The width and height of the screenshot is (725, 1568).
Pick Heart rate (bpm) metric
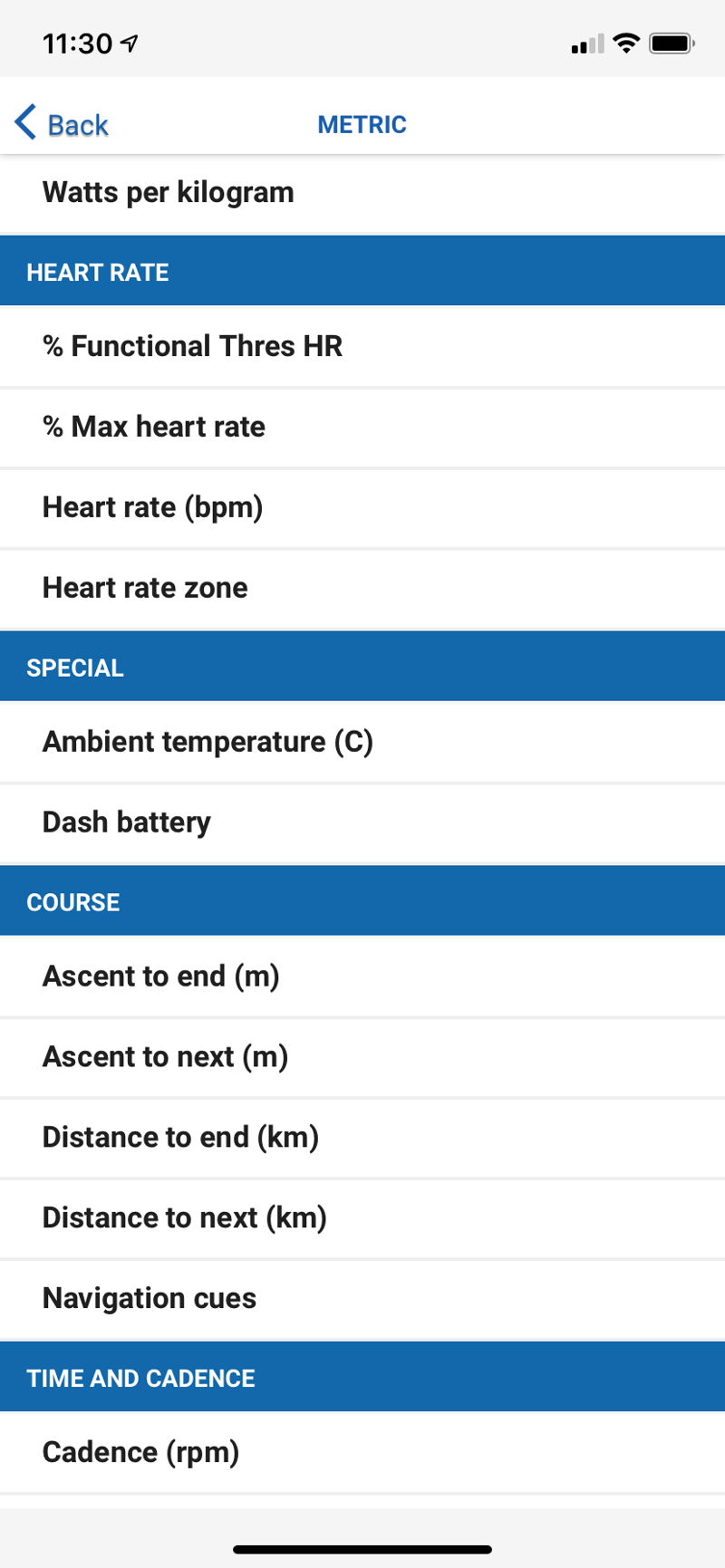[x=152, y=507]
